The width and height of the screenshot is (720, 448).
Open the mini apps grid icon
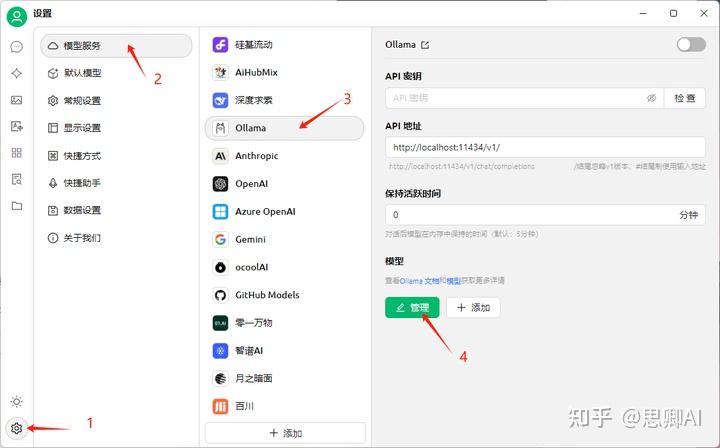coord(17,153)
